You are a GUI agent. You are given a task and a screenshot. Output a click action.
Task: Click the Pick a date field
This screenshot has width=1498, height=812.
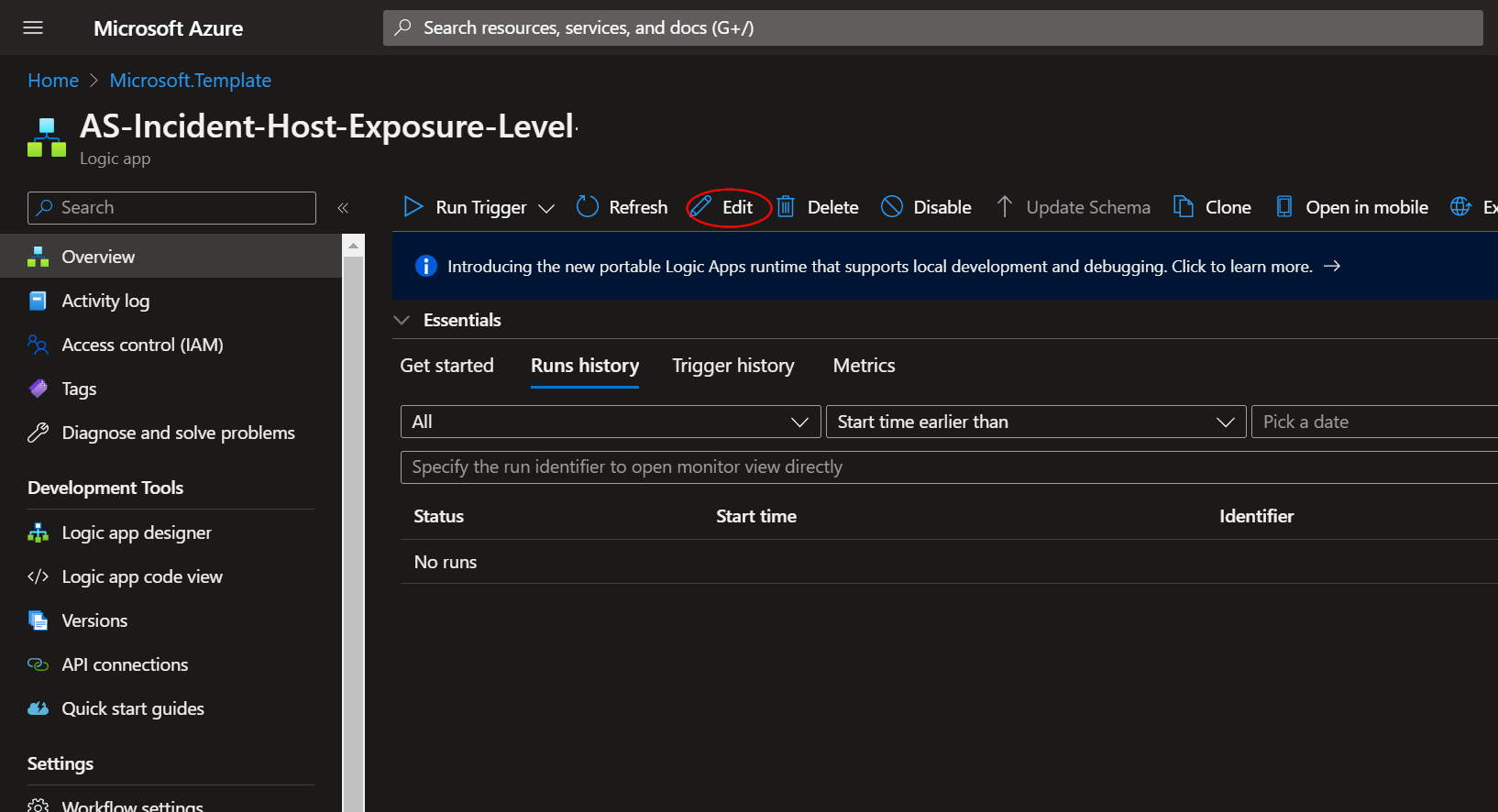click(1374, 422)
